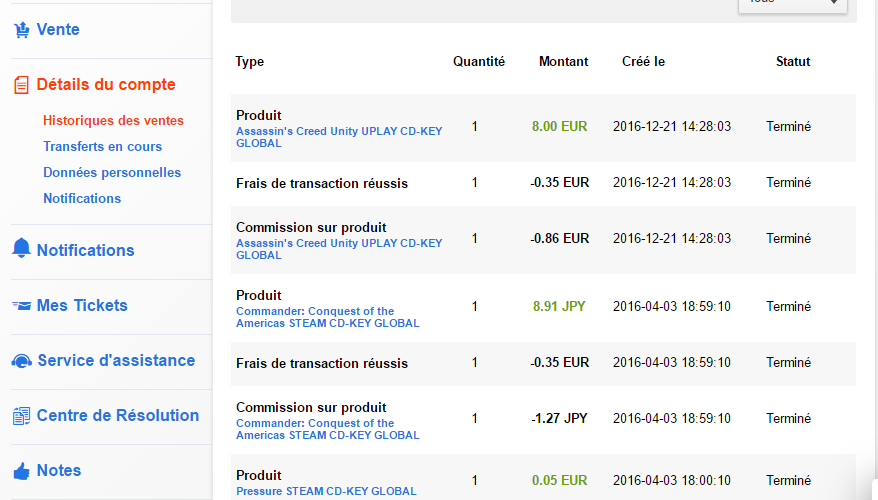Viewport: 878px width, 500px height.
Task: Click the Service d'assistance headset icon
Action: point(21,361)
